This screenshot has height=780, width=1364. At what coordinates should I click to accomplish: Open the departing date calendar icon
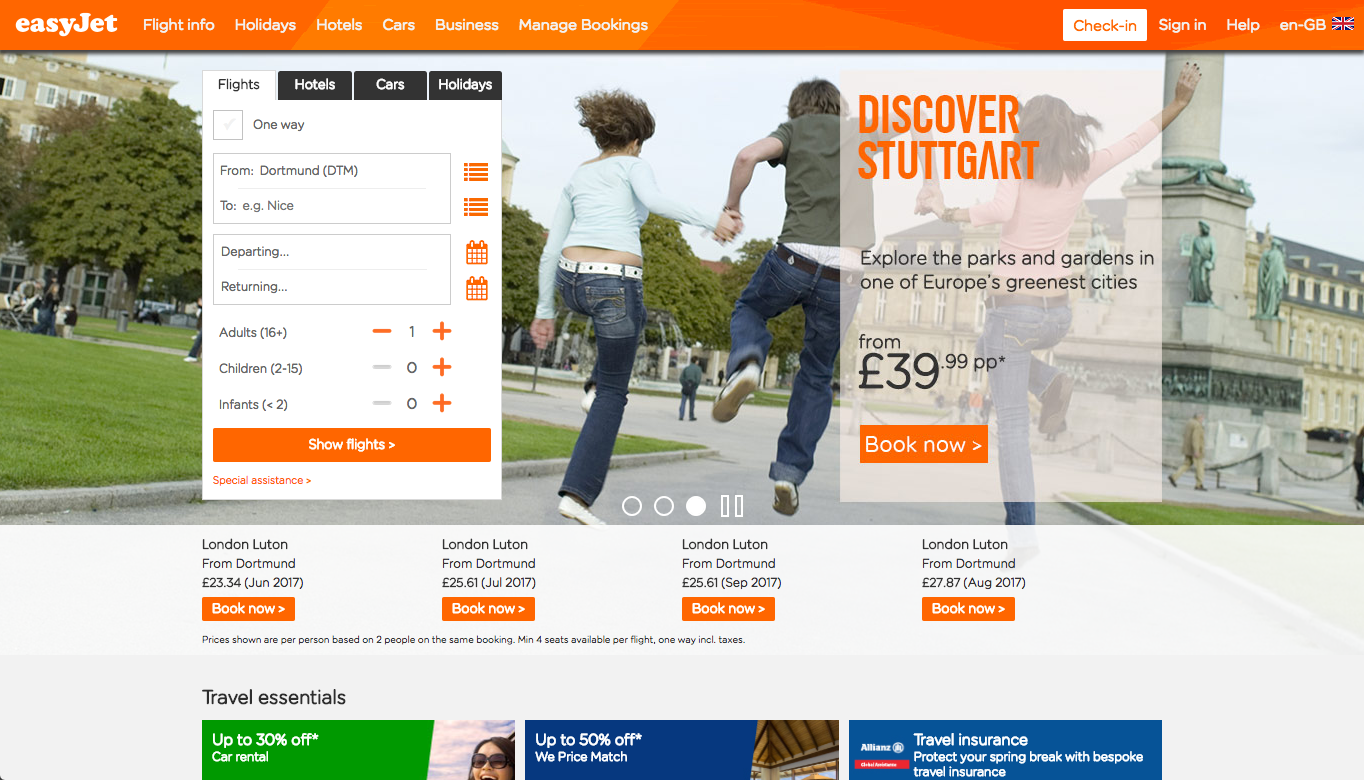click(x=477, y=252)
